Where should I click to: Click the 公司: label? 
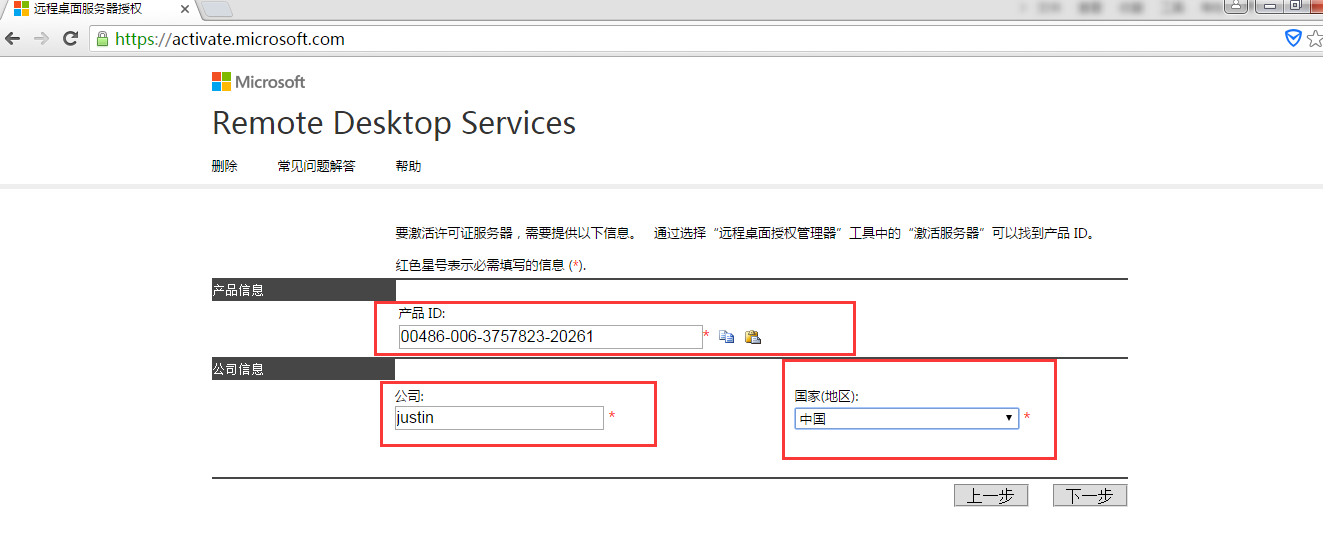point(410,396)
